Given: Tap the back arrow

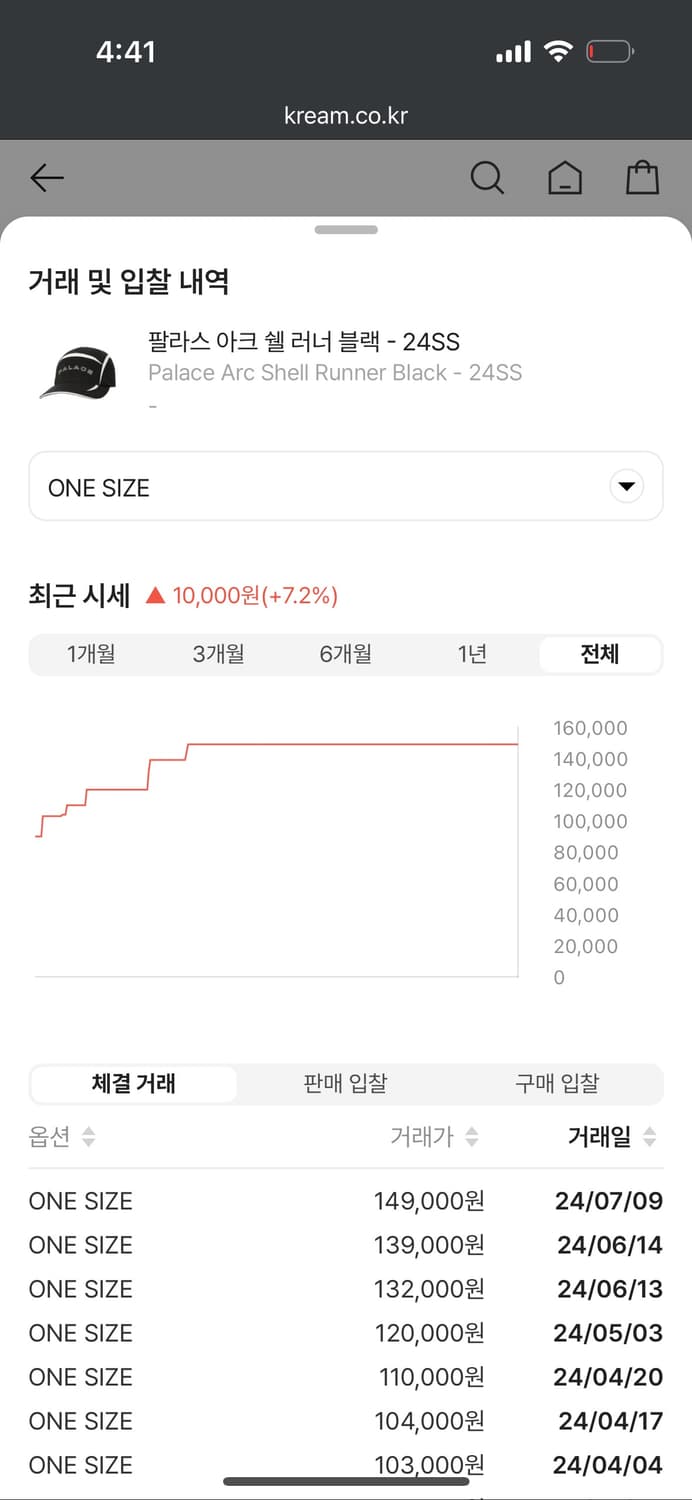Looking at the screenshot, I should pyautogui.click(x=46, y=177).
